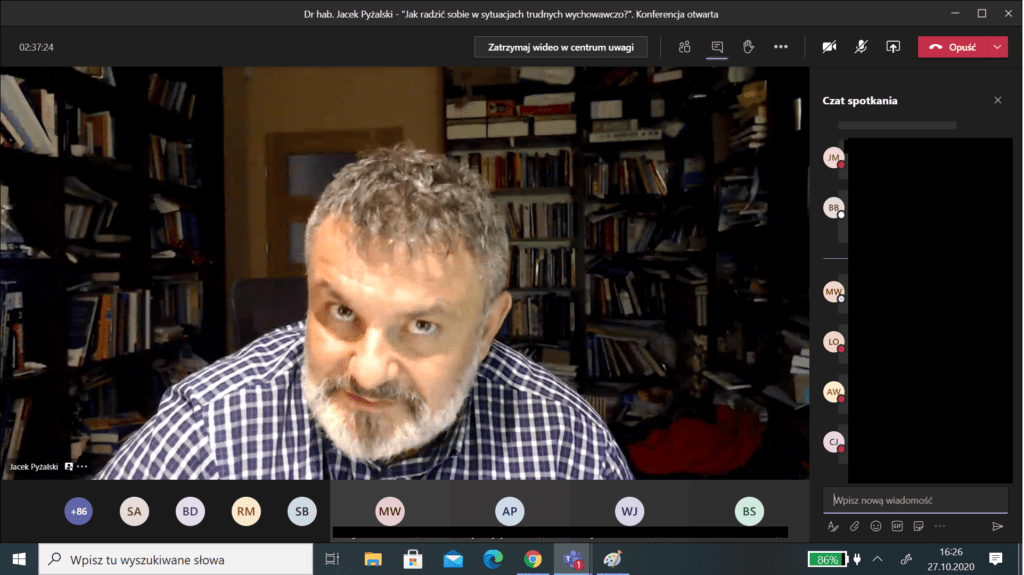Attach a file to the chat

[x=854, y=526]
